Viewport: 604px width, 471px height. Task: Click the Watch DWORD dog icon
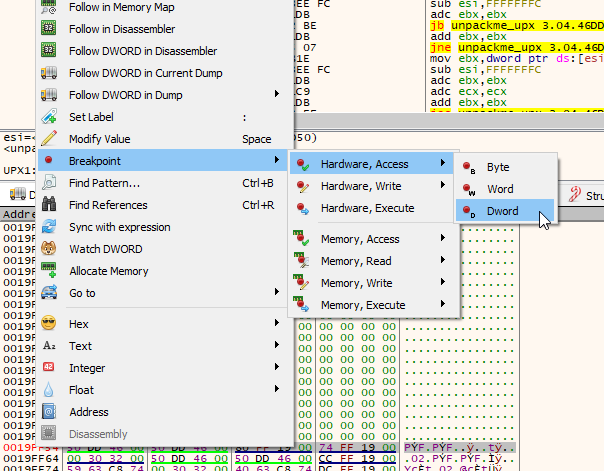coord(49,248)
